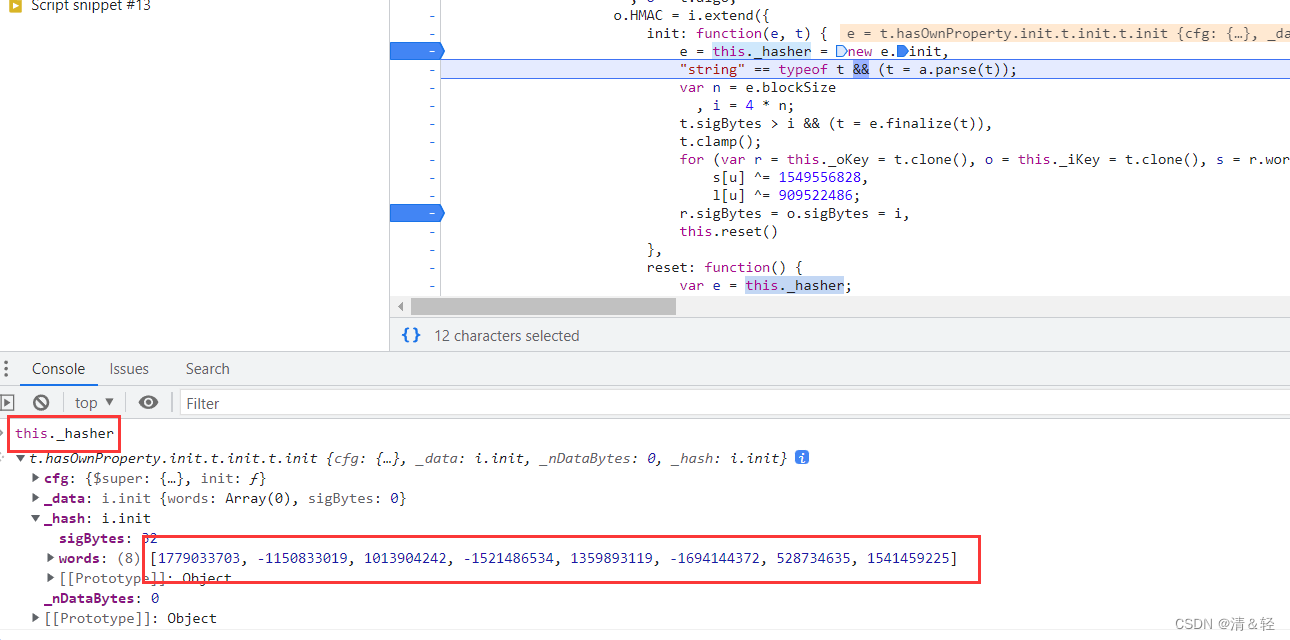Click the Script snippet #13 file icon

pyautogui.click(x=15, y=6)
